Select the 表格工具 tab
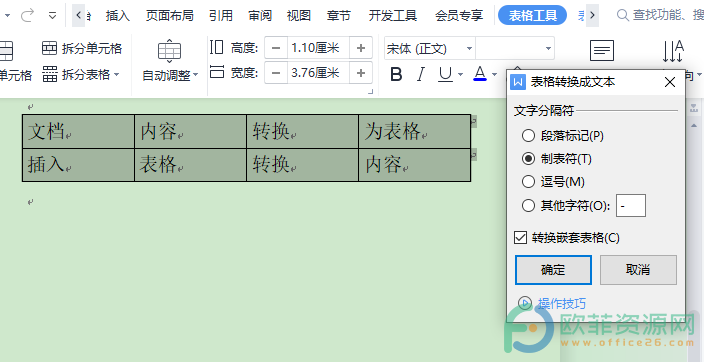 (x=532, y=16)
